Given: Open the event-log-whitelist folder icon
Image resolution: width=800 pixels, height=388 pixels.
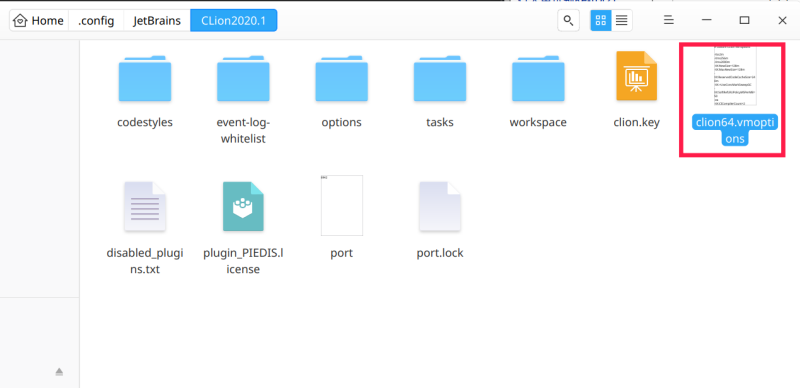Looking at the screenshot, I should 243,79.
